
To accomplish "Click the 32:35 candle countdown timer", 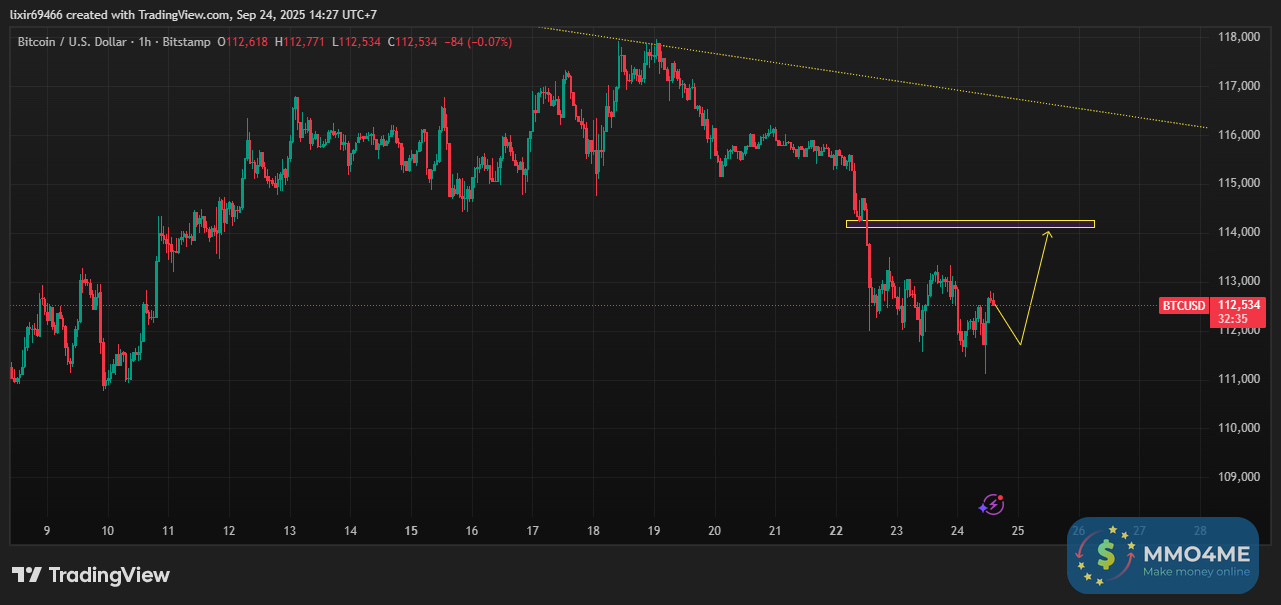I will (1231, 319).
